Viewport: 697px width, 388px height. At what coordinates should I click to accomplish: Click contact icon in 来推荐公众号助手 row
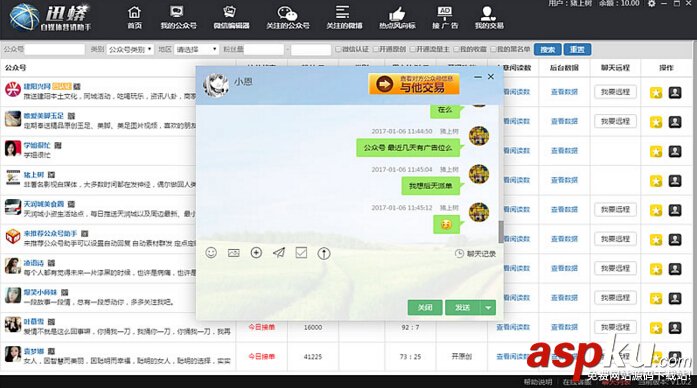click(675, 239)
